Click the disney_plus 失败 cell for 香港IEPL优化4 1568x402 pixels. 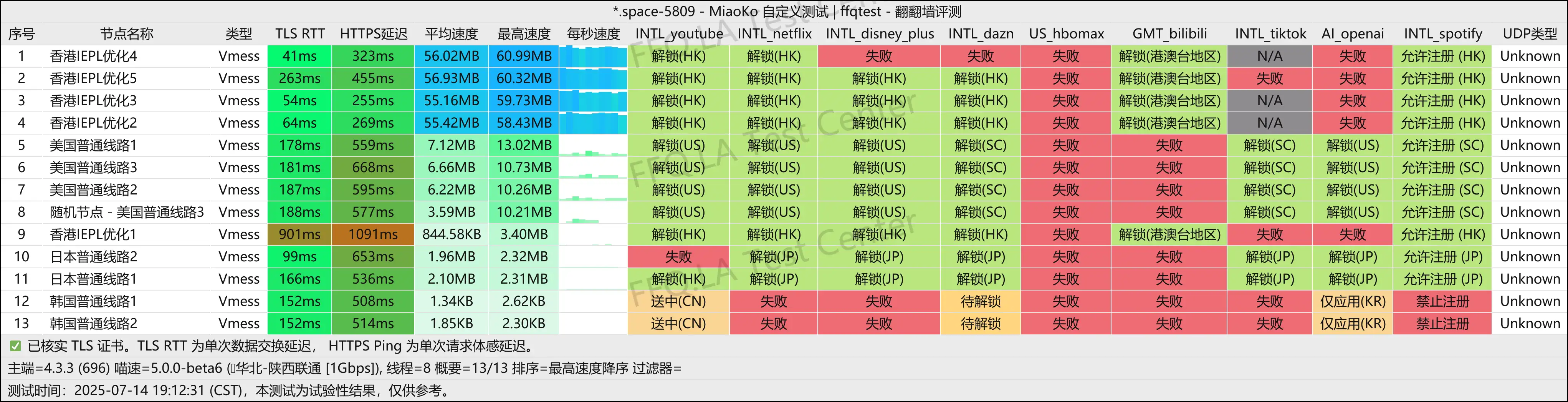[x=879, y=56]
